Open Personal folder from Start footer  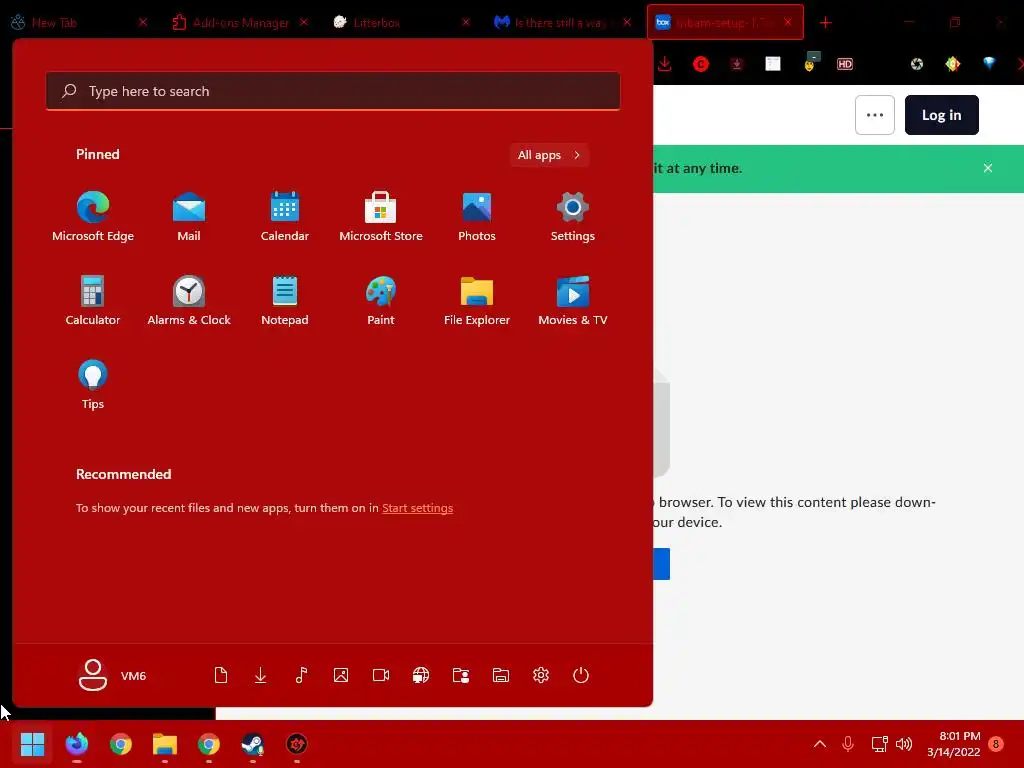pos(461,675)
